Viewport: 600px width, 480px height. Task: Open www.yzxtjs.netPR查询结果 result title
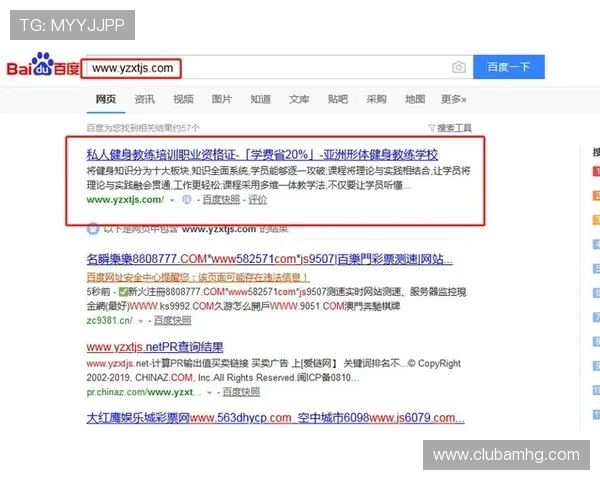(155, 347)
